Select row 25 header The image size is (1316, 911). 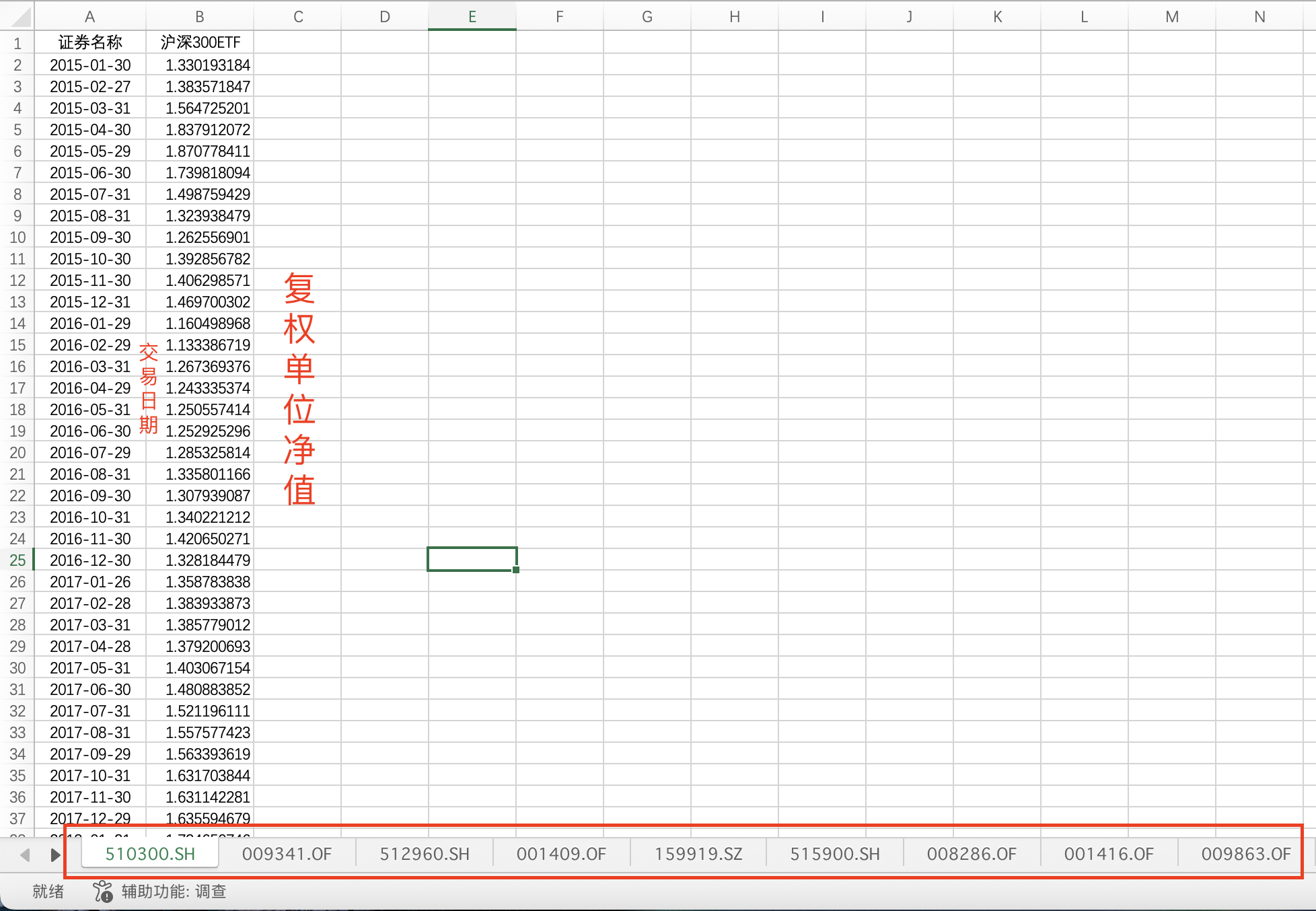click(17, 560)
